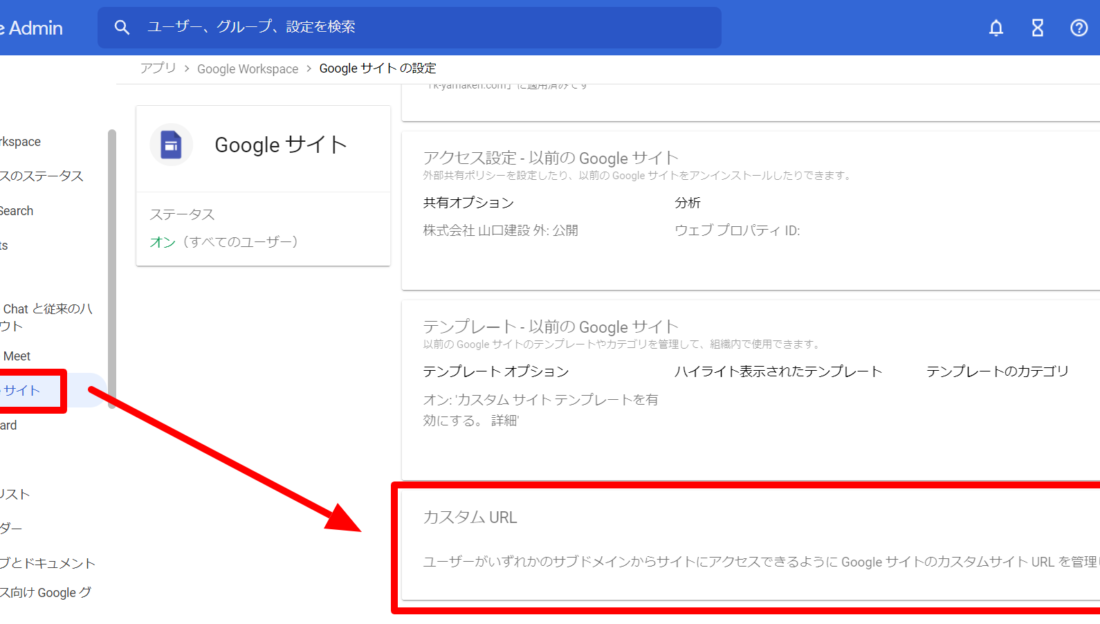
Task: Click the search magnifier icon
Action: coord(122,27)
